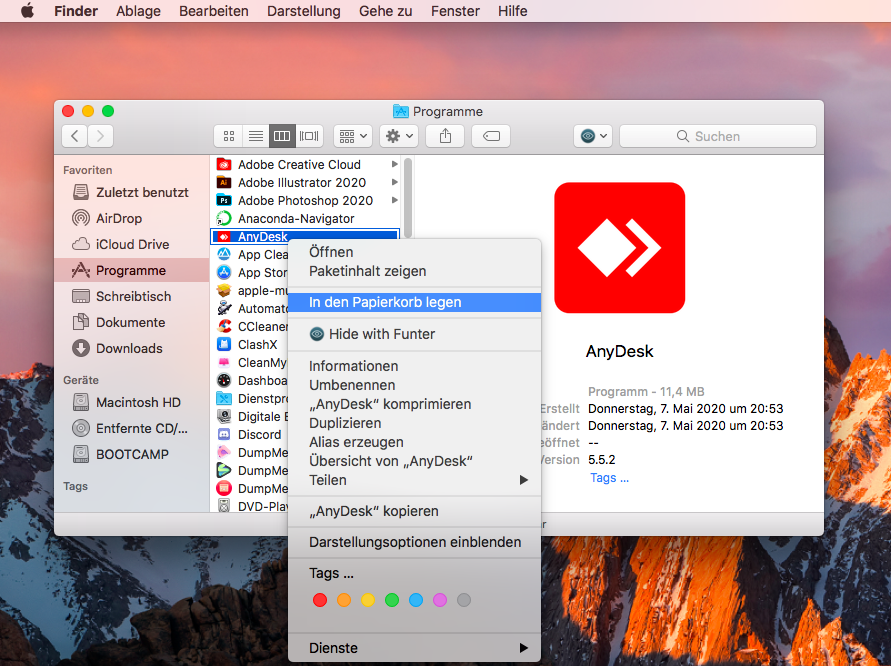
Task: Click the Tags ... link in preview
Action: [x=609, y=478]
